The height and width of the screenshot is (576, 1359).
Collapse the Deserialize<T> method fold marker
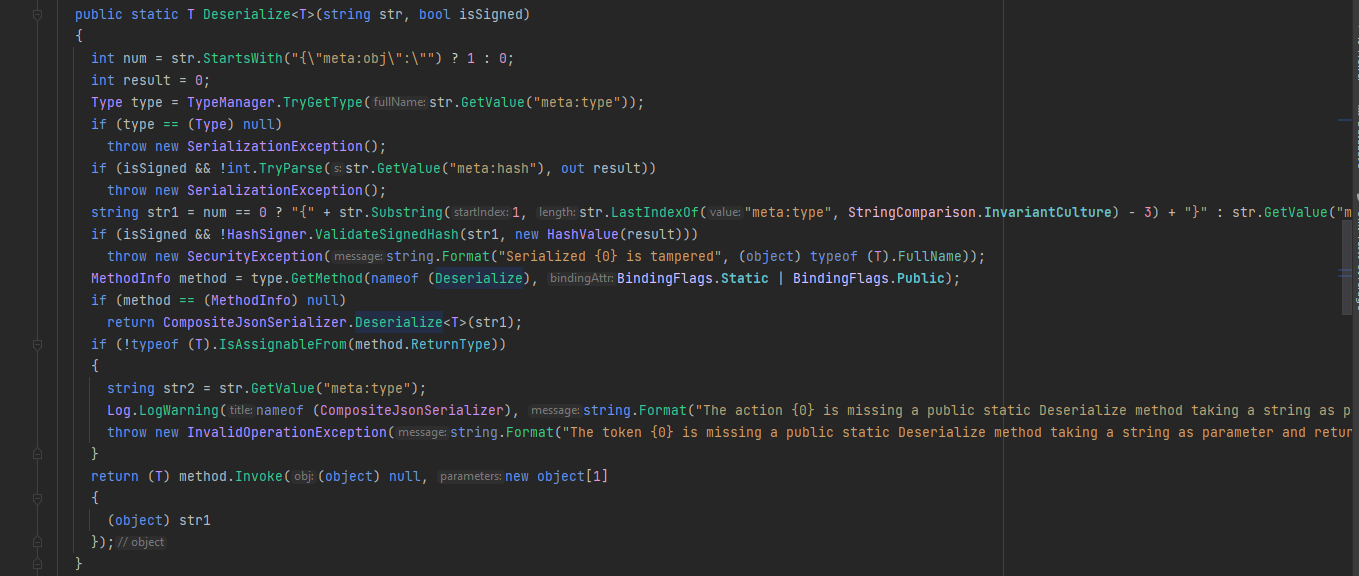(37, 15)
